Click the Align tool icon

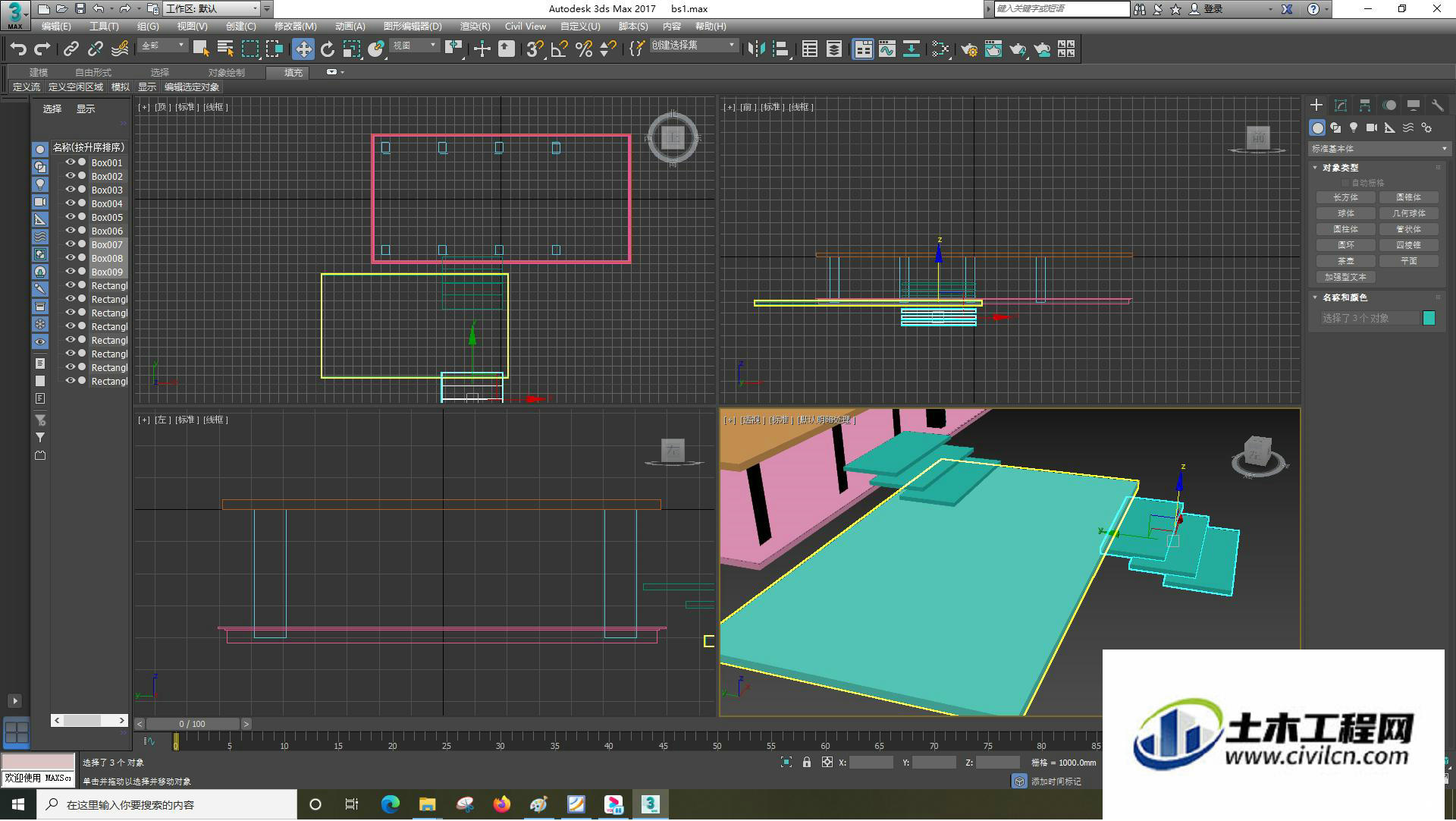(x=780, y=49)
